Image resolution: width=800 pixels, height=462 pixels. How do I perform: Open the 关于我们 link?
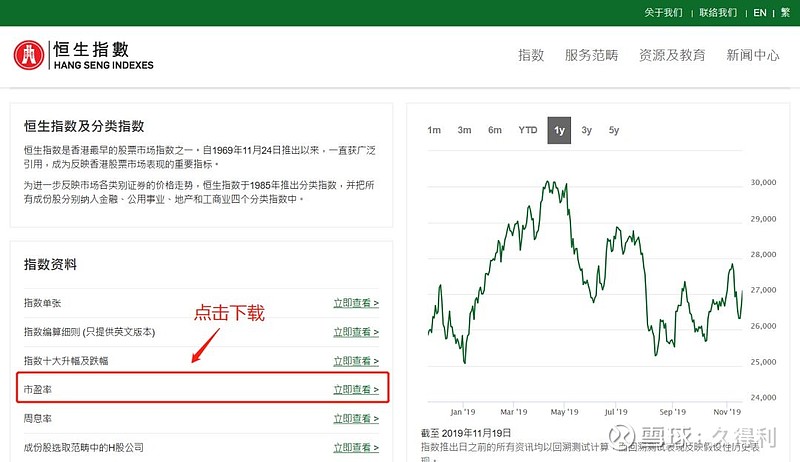click(x=663, y=13)
